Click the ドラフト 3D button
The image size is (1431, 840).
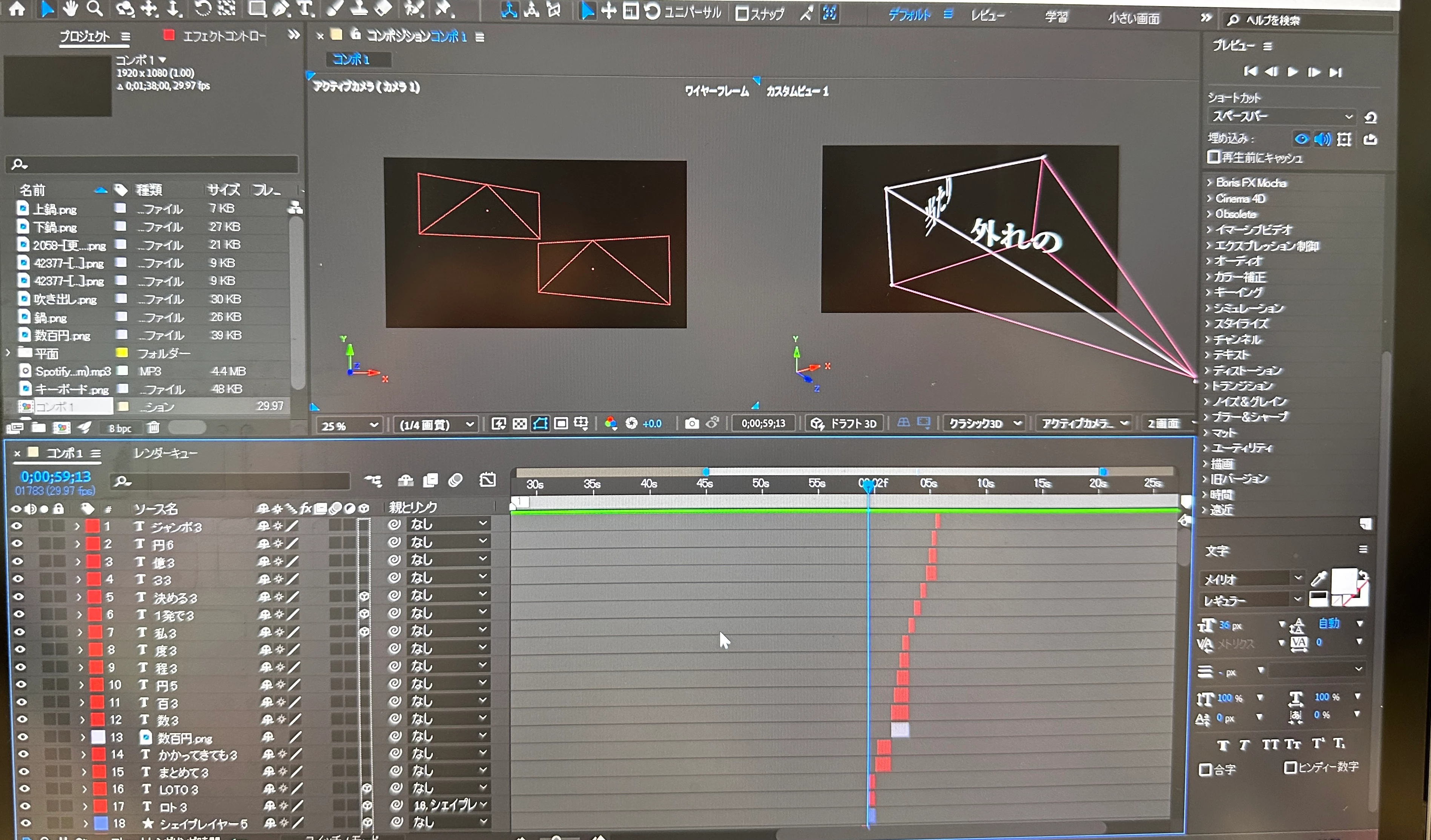(844, 423)
